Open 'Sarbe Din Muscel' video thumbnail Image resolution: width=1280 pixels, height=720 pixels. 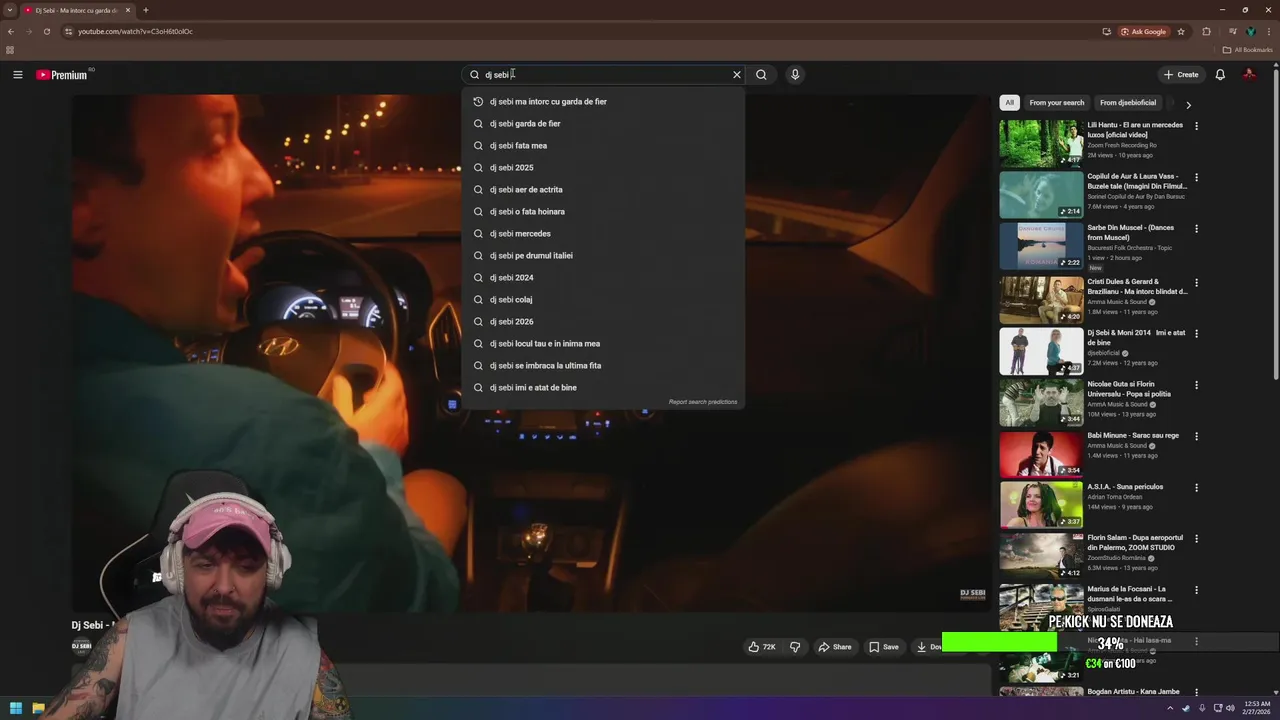[x=1041, y=246]
